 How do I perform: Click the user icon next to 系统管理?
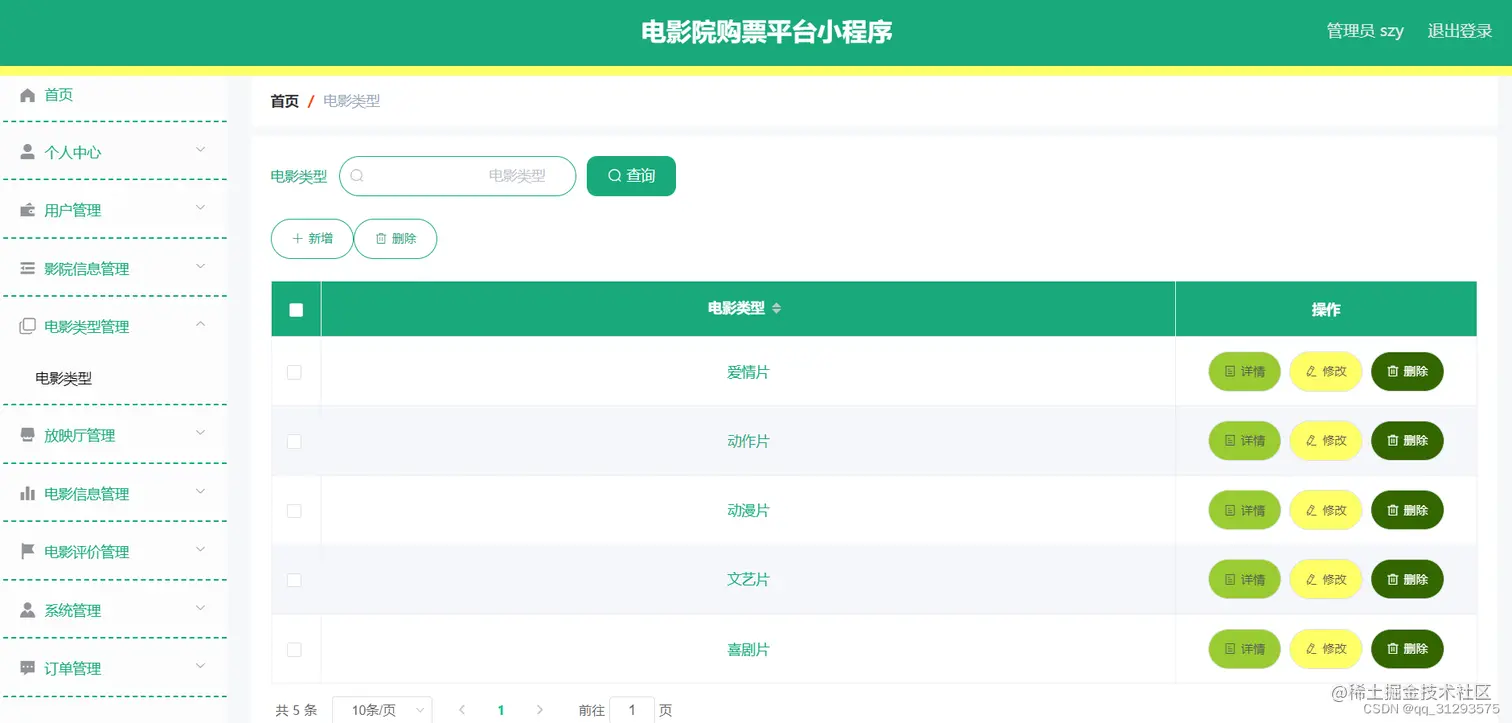(28, 611)
